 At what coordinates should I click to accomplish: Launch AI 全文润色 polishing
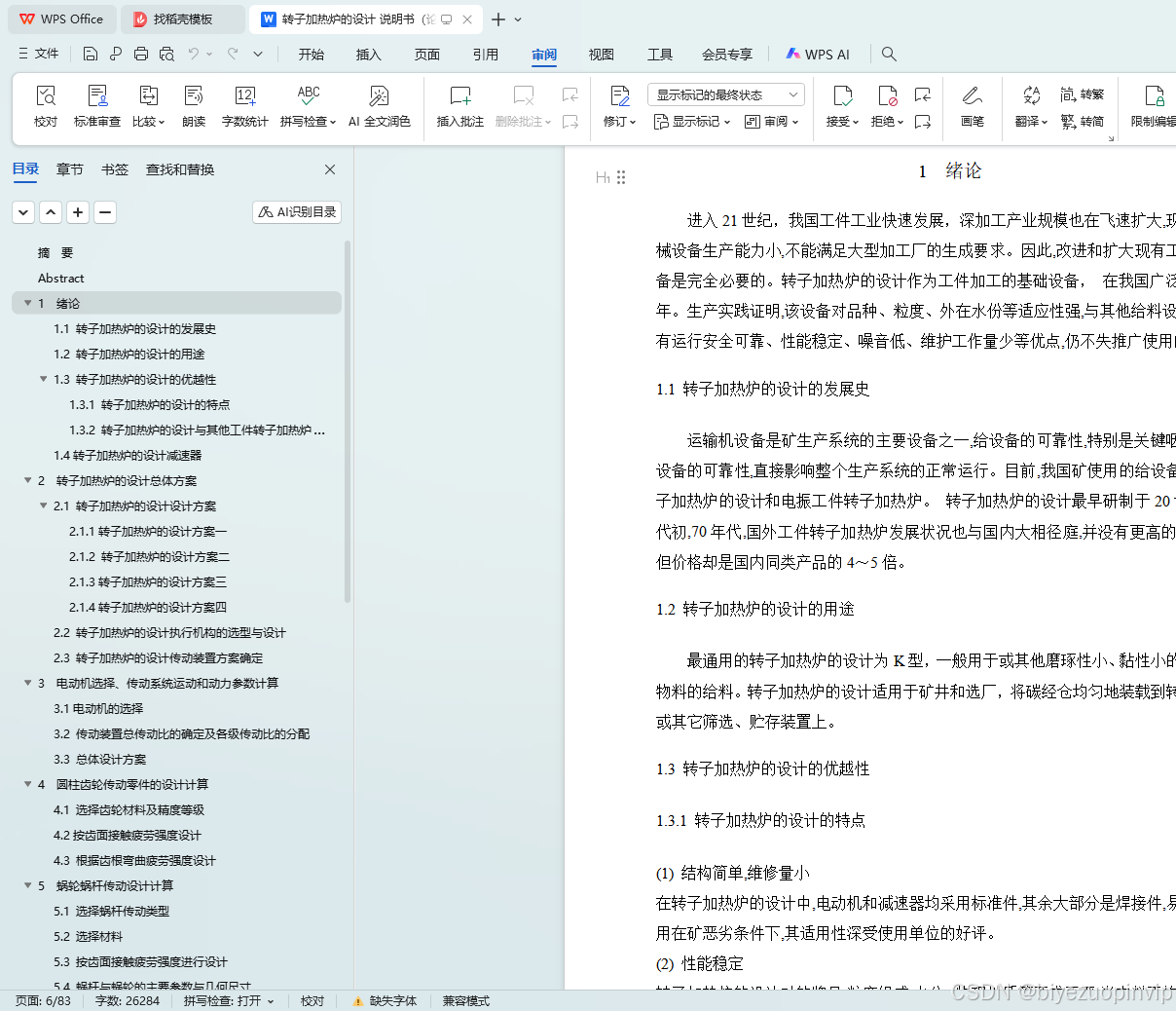pyautogui.click(x=380, y=105)
